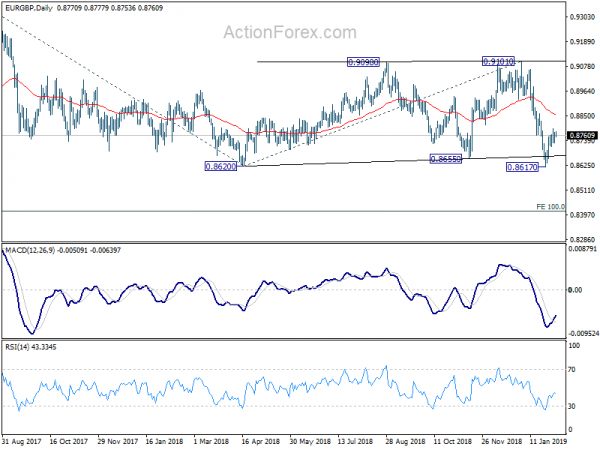Image resolution: width=600 pixels, height=450 pixels.
Task: Click the ActionForex.com watermark
Action: 290,32
